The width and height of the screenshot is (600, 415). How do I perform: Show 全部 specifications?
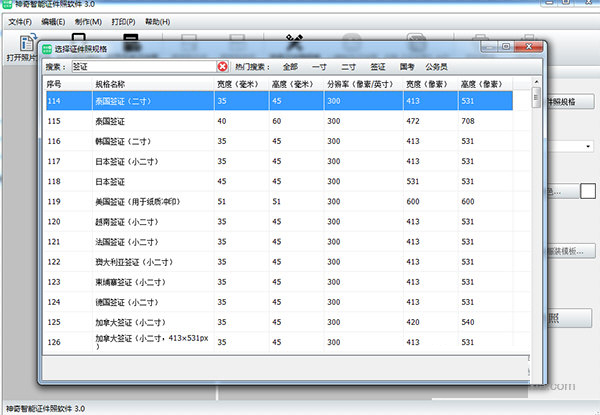click(x=290, y=67)
